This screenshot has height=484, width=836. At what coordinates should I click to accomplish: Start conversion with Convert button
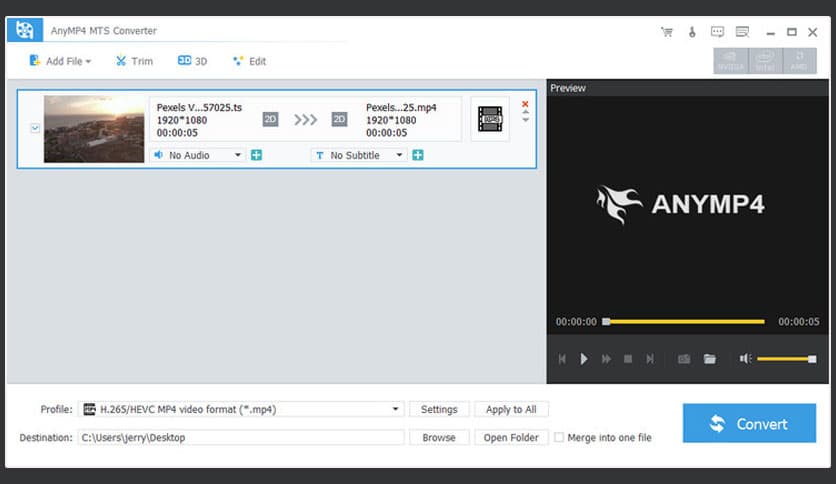point(749,423)
